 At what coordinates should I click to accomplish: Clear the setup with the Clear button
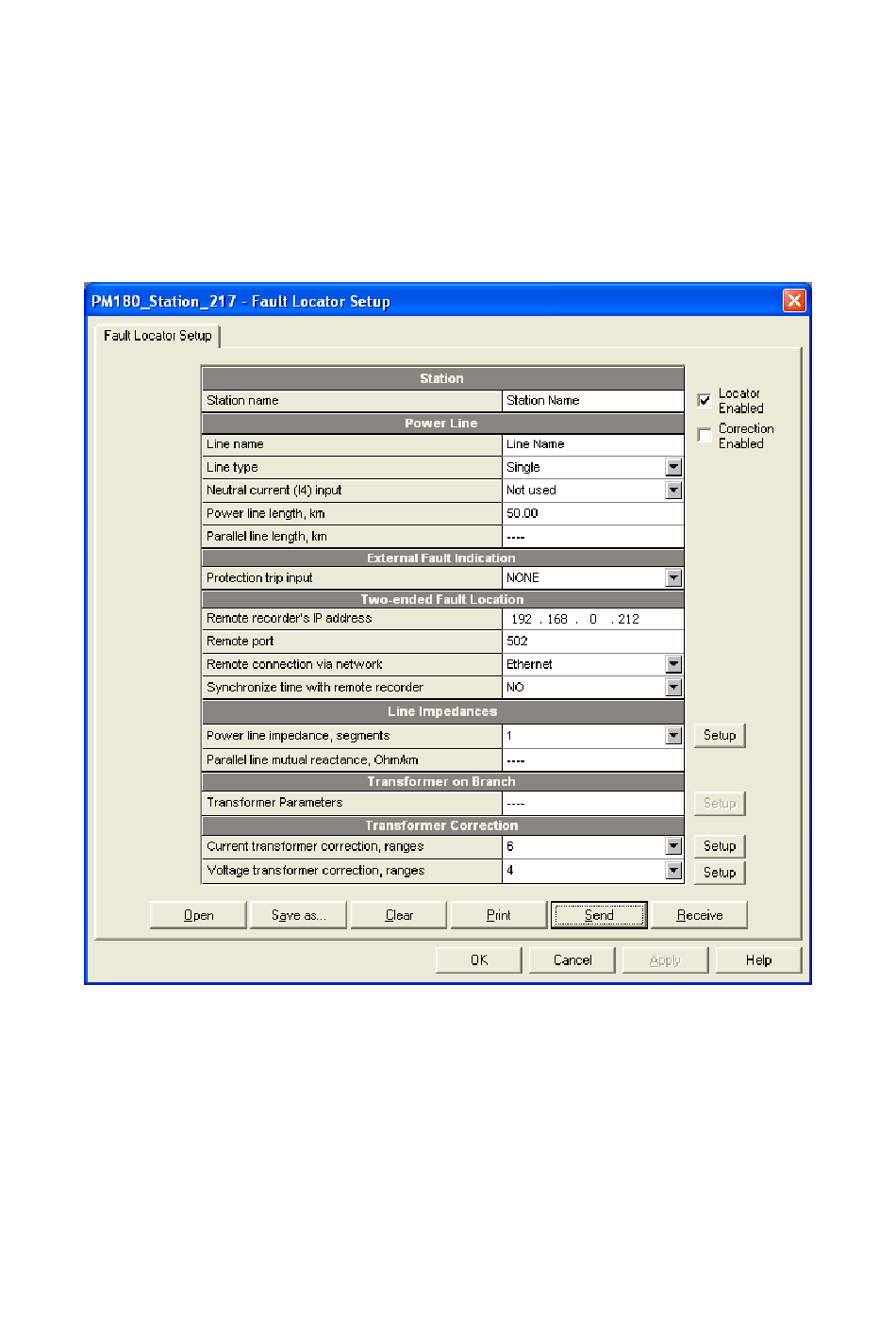point(399,915)
